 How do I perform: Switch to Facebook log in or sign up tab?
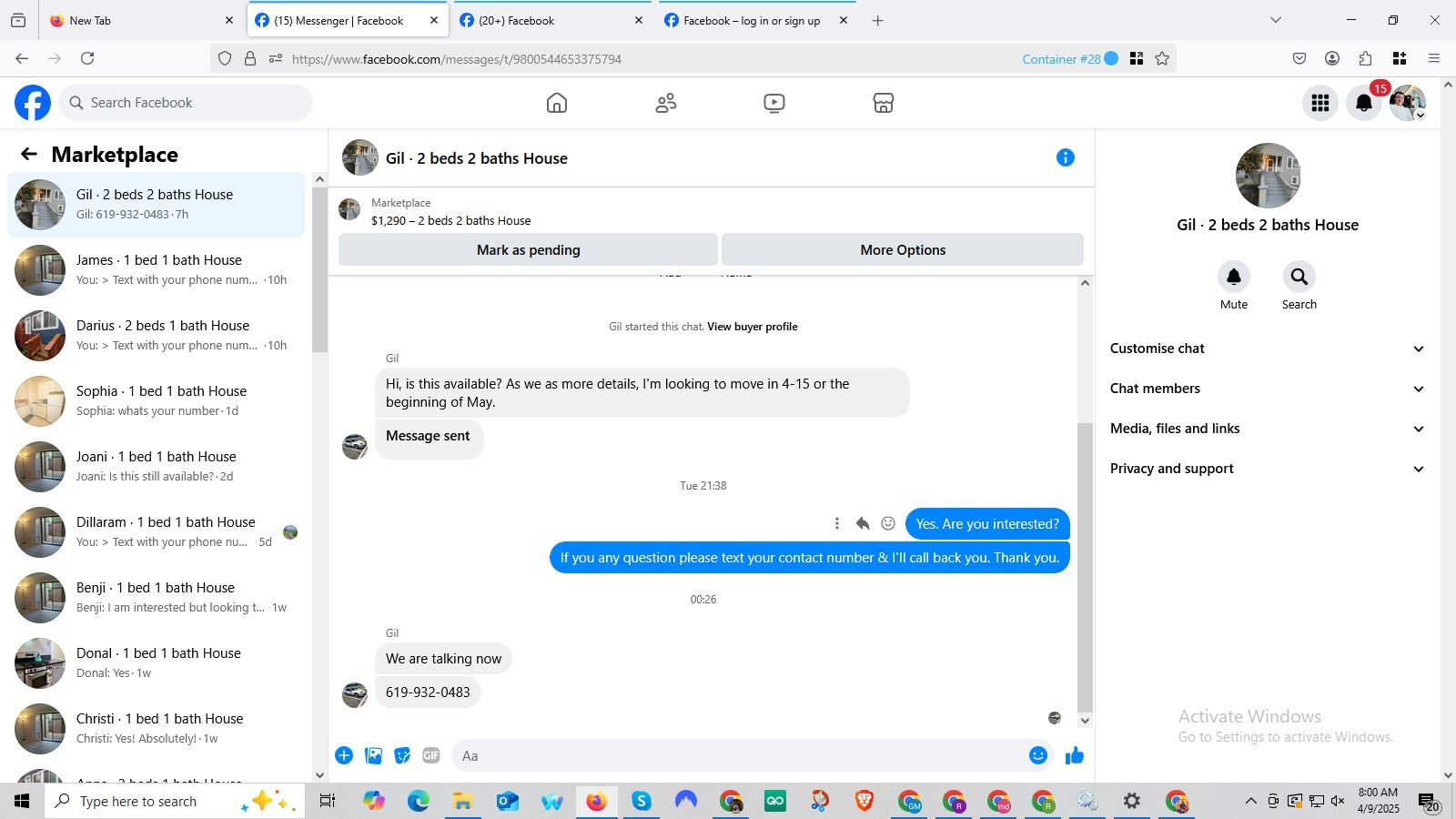(x=756, y=20)
